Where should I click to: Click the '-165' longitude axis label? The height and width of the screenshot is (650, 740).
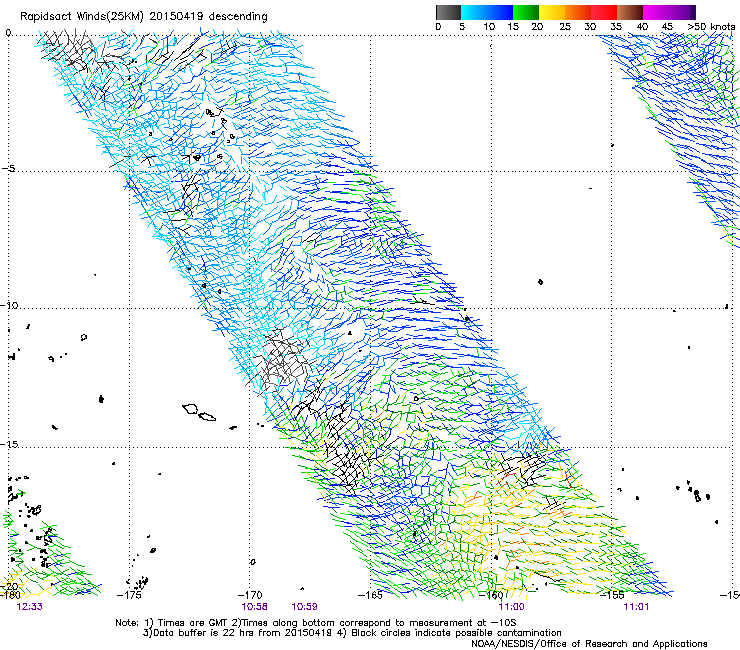370,595
